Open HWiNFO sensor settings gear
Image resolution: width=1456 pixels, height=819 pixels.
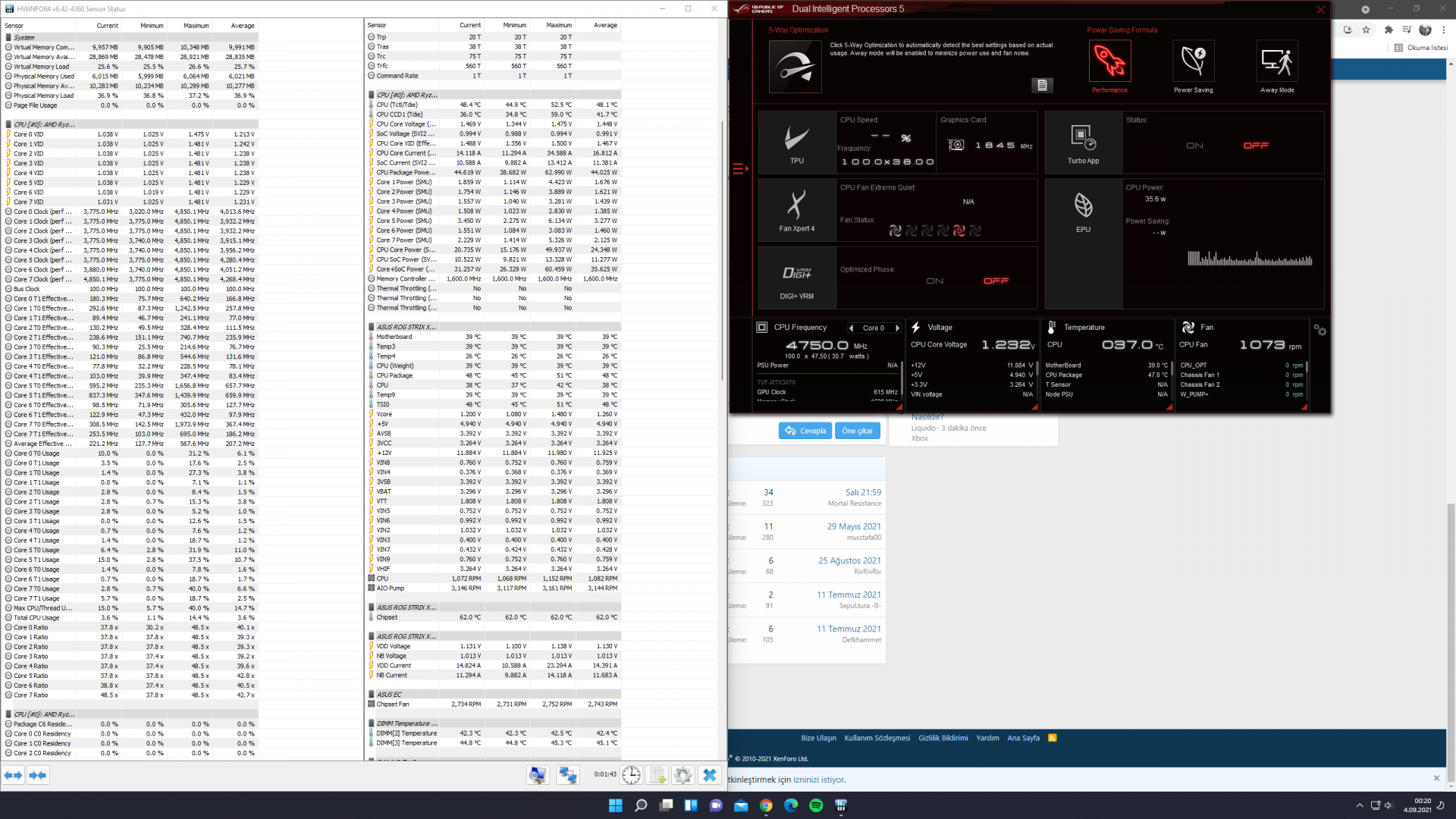682,775
